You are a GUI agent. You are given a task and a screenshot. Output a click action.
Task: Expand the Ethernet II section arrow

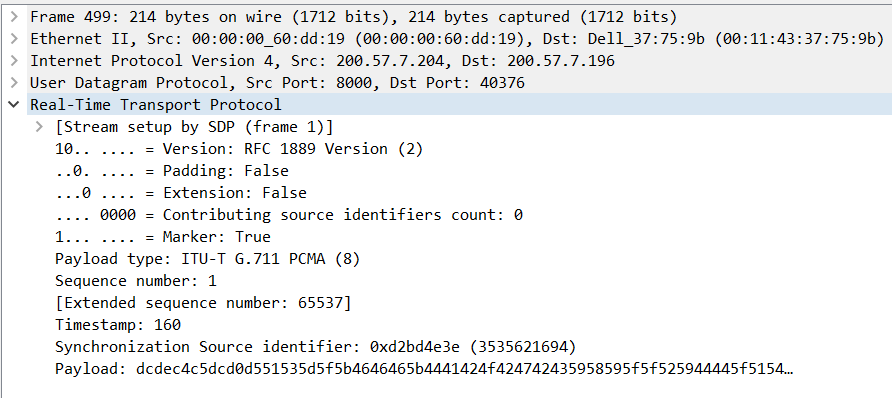pyautogui.click(x=14, y=39)
